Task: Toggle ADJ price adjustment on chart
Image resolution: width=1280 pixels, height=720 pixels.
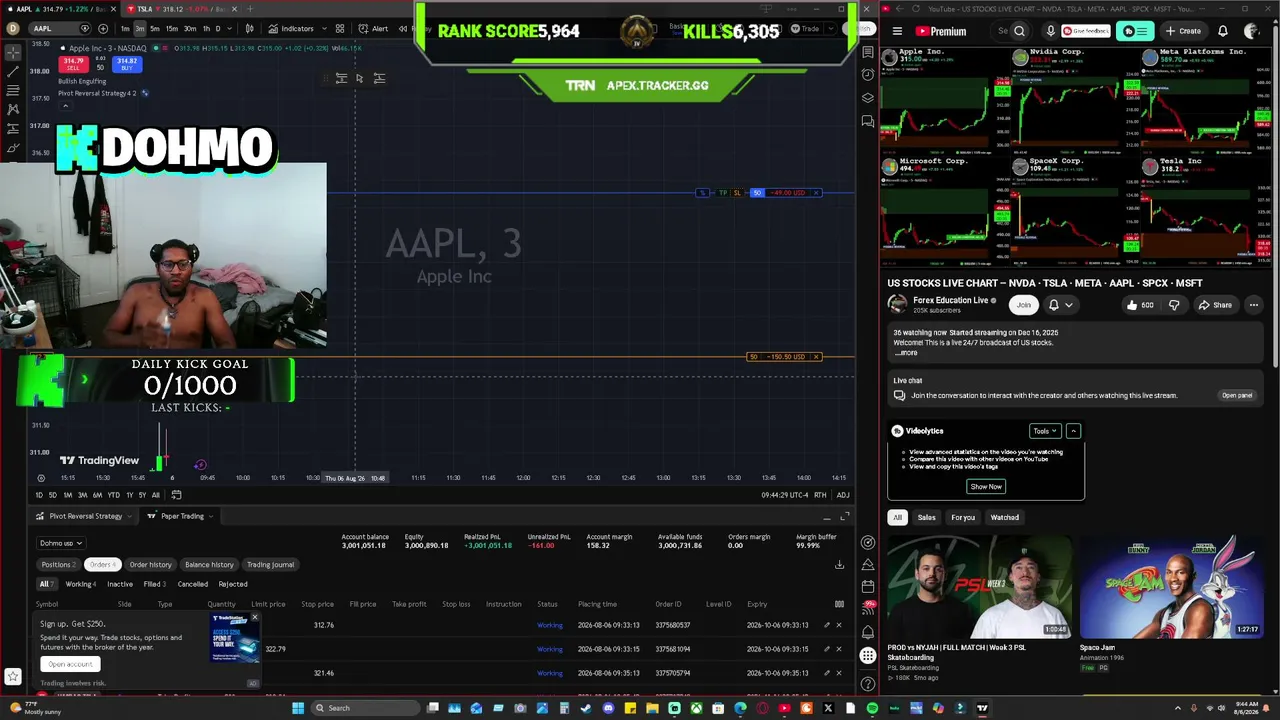Action: (x=843, y=495)
